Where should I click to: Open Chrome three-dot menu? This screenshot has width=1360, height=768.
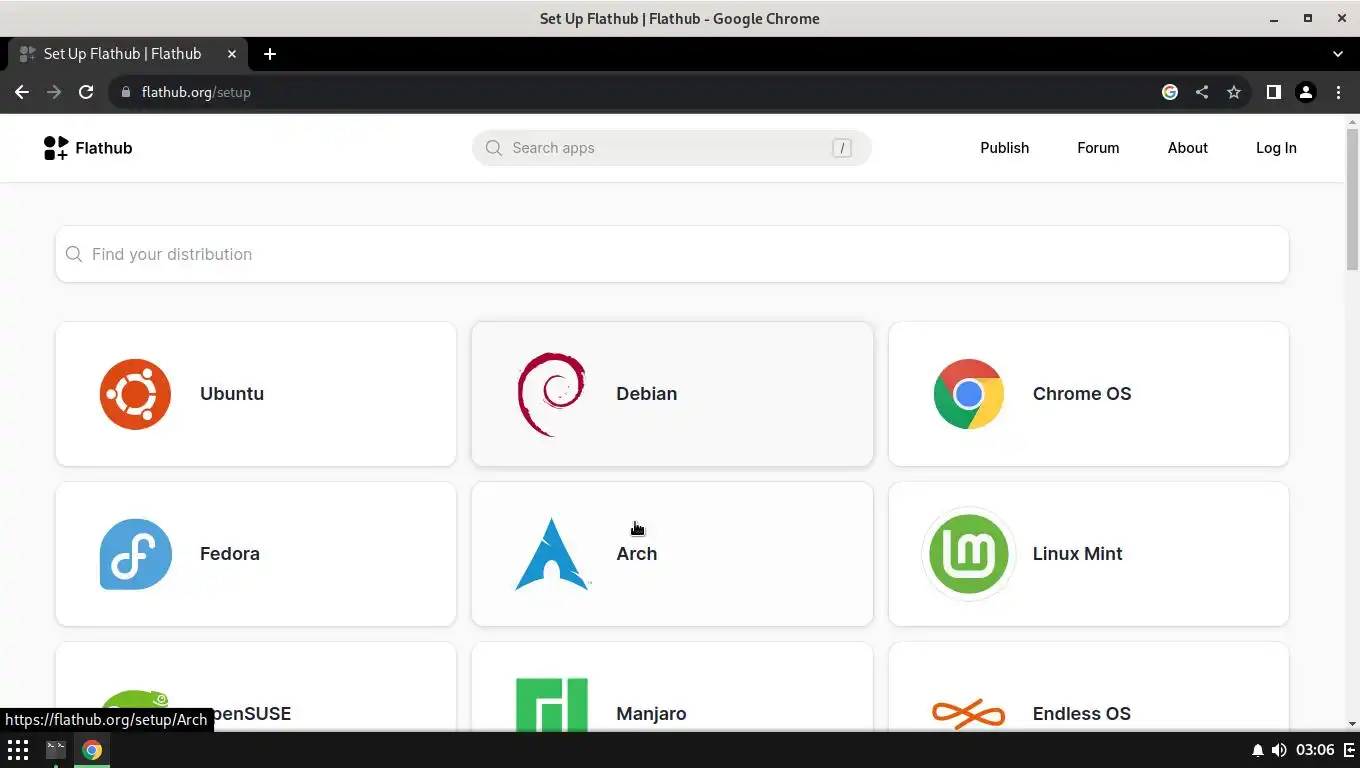click(x=1338, y=92)
